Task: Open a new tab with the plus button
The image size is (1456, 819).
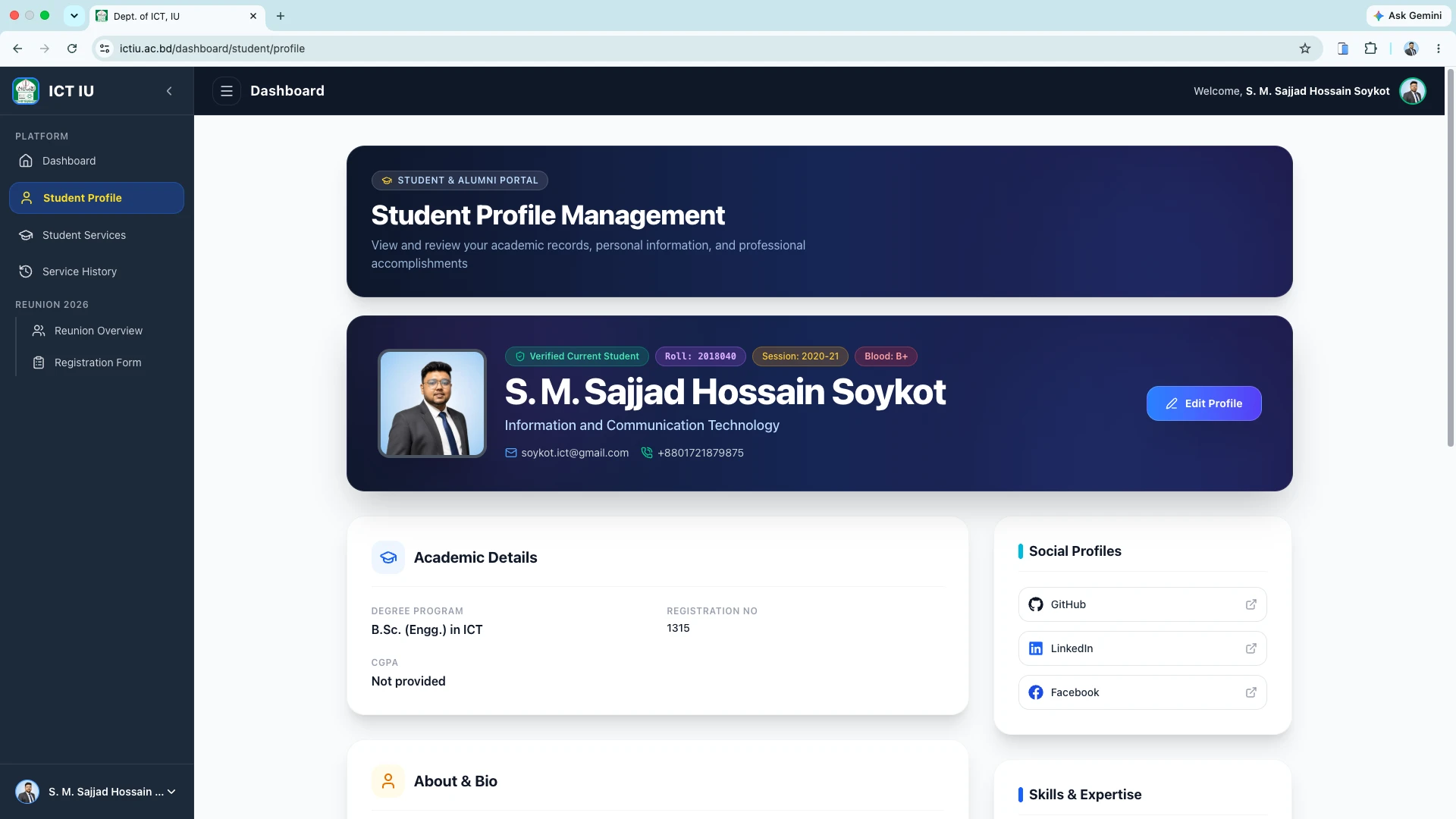Action: pyautogui.click(x=281, y=16)
